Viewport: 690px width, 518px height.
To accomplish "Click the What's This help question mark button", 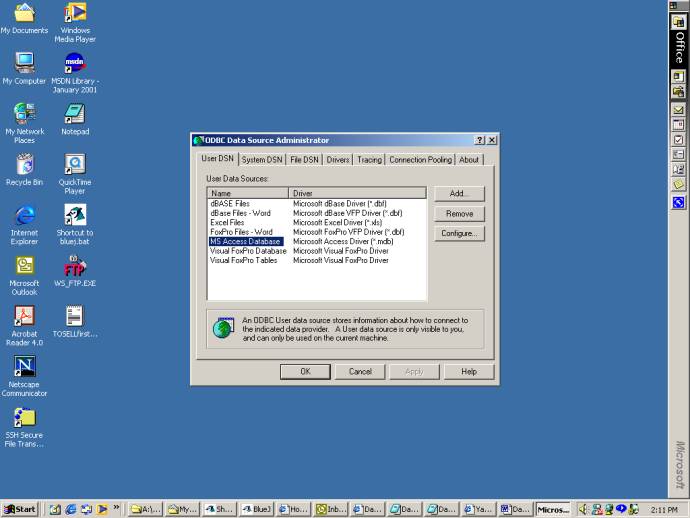I will tap(480, 140).
